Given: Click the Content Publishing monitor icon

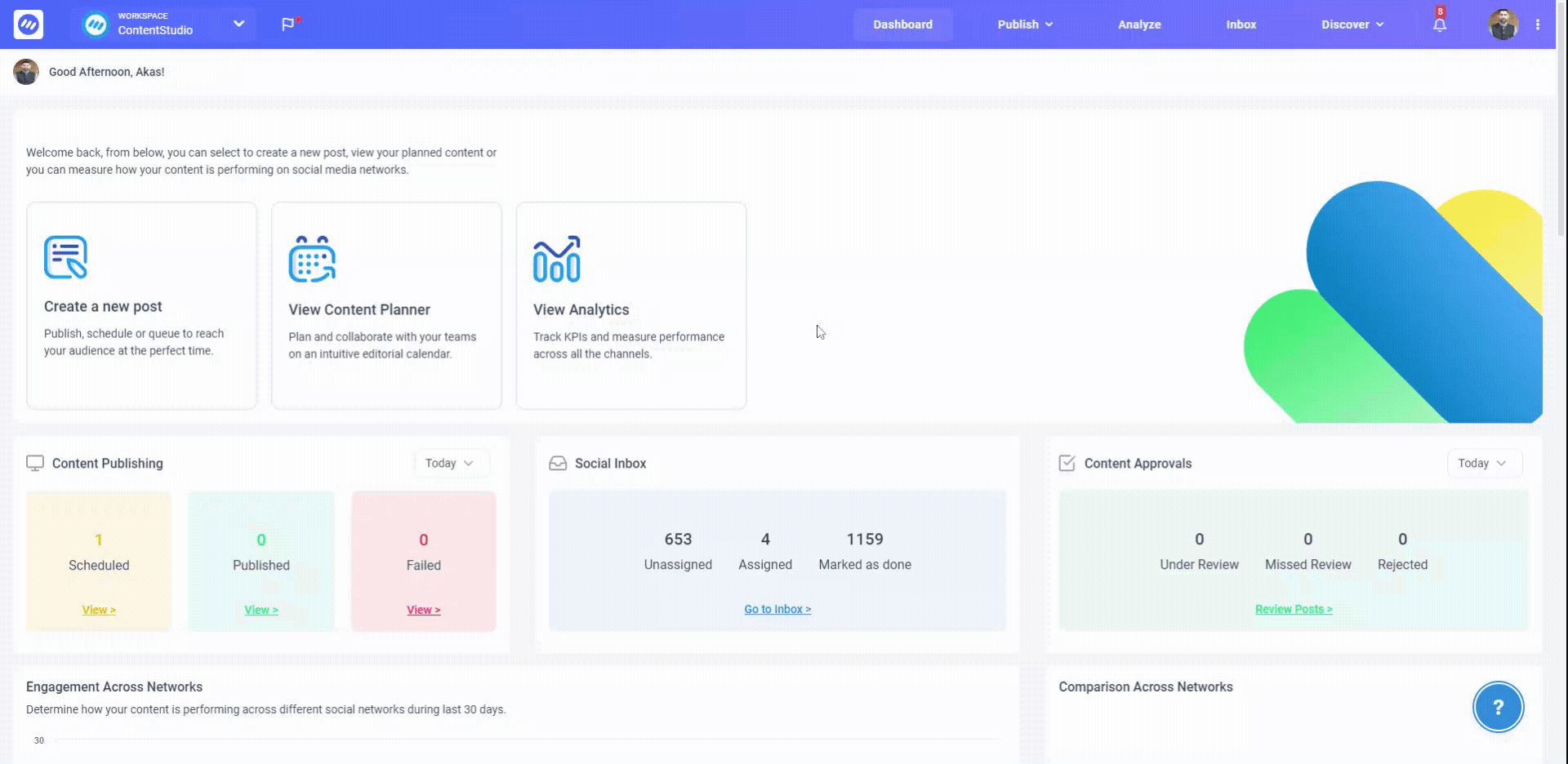Looking at the screenshot, I should pyautogui.click(x=35, y=463).
